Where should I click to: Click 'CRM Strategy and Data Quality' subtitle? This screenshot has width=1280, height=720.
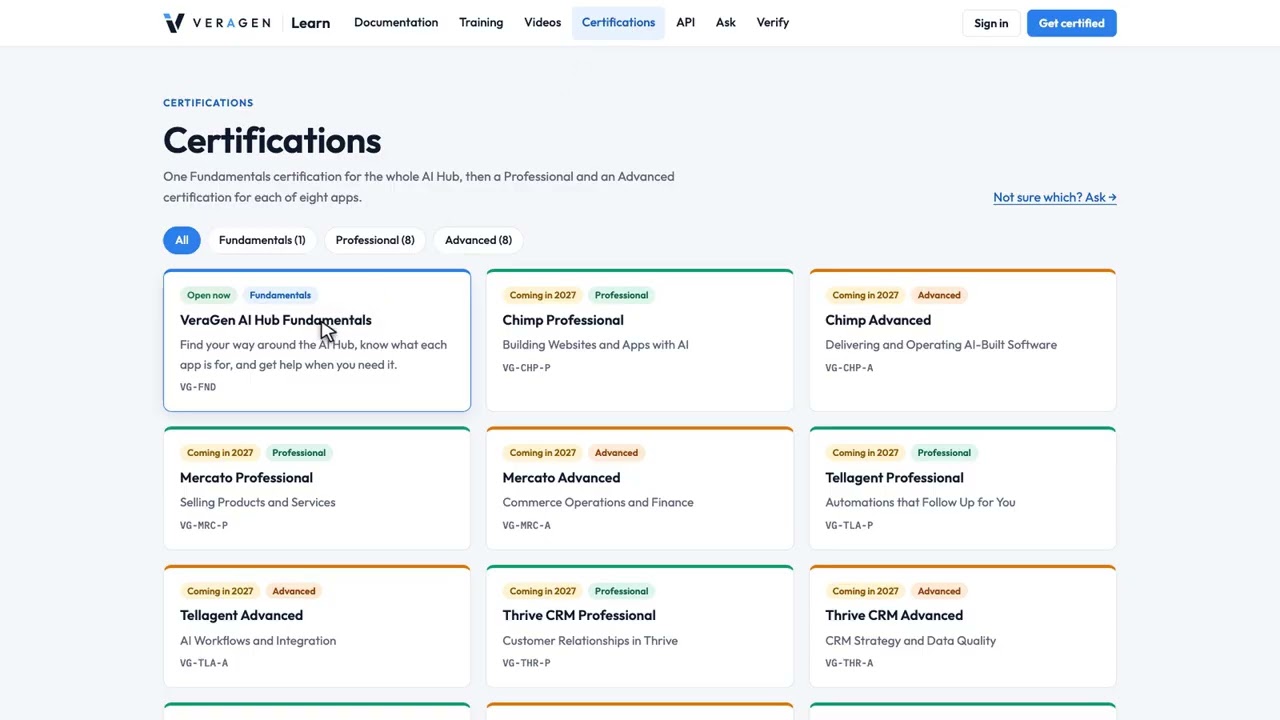click(x=910, y=640)
